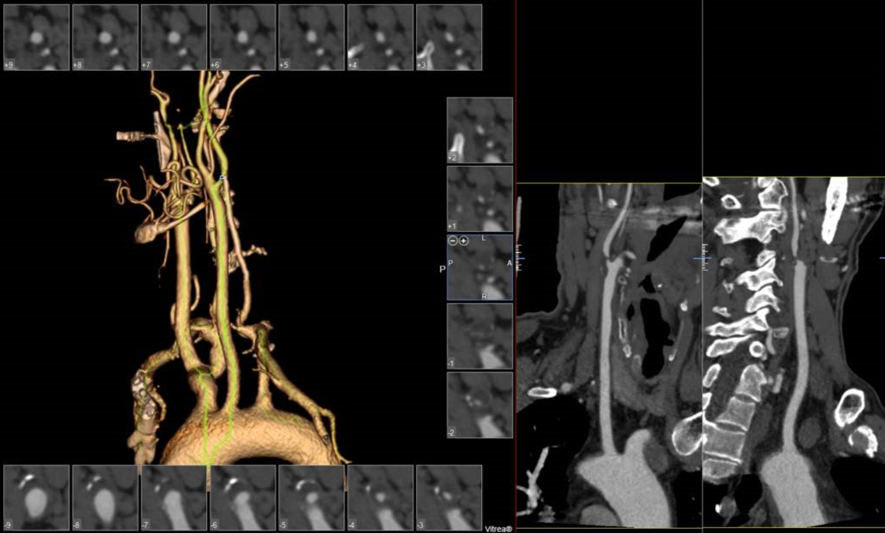Select the -2 cross-section thumbnail
Image resolution: width=885 pixels, height=533 pixels.
[x=479, y=405]
